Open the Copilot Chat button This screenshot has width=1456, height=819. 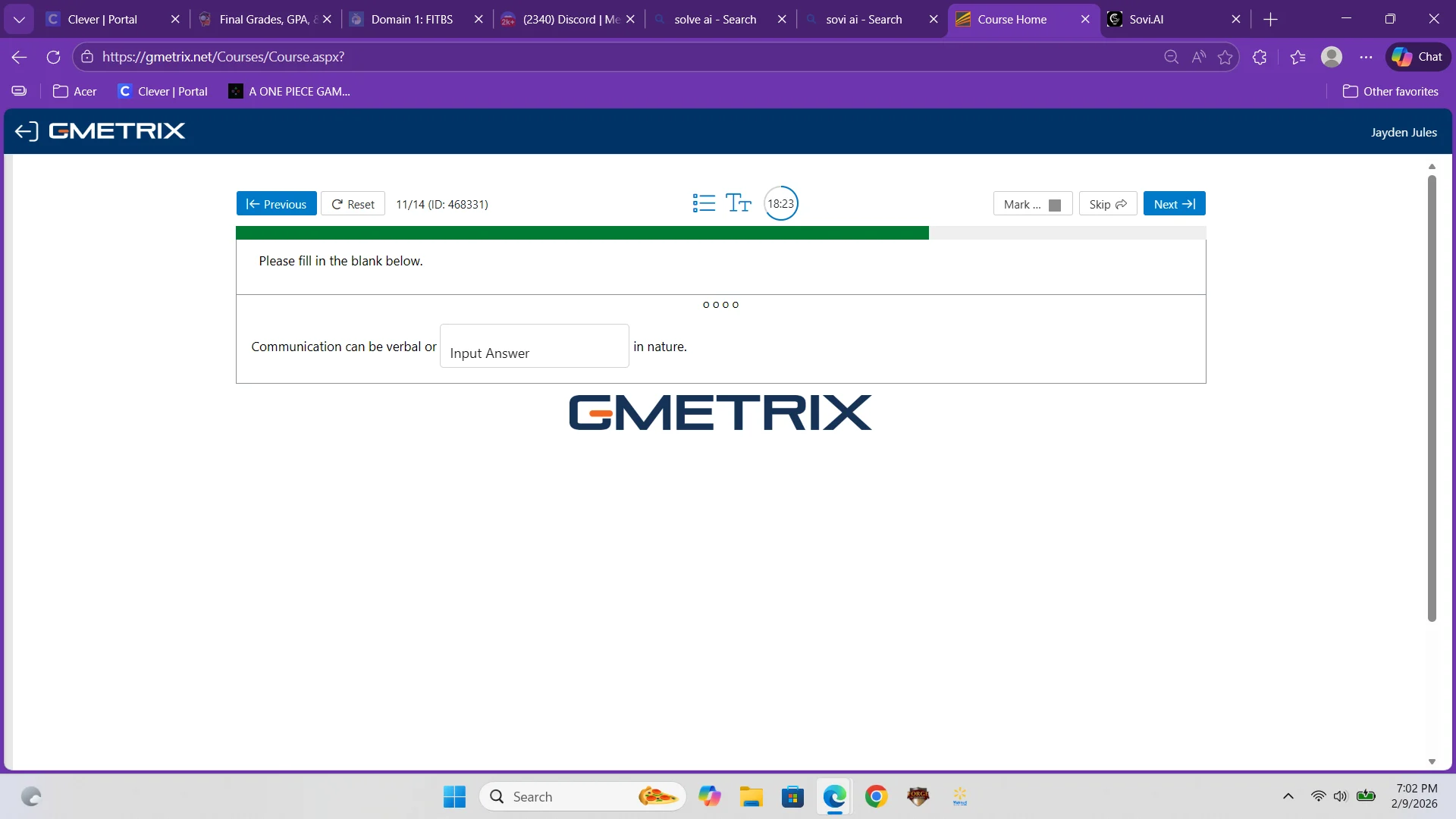click(x=1417, y=57)
